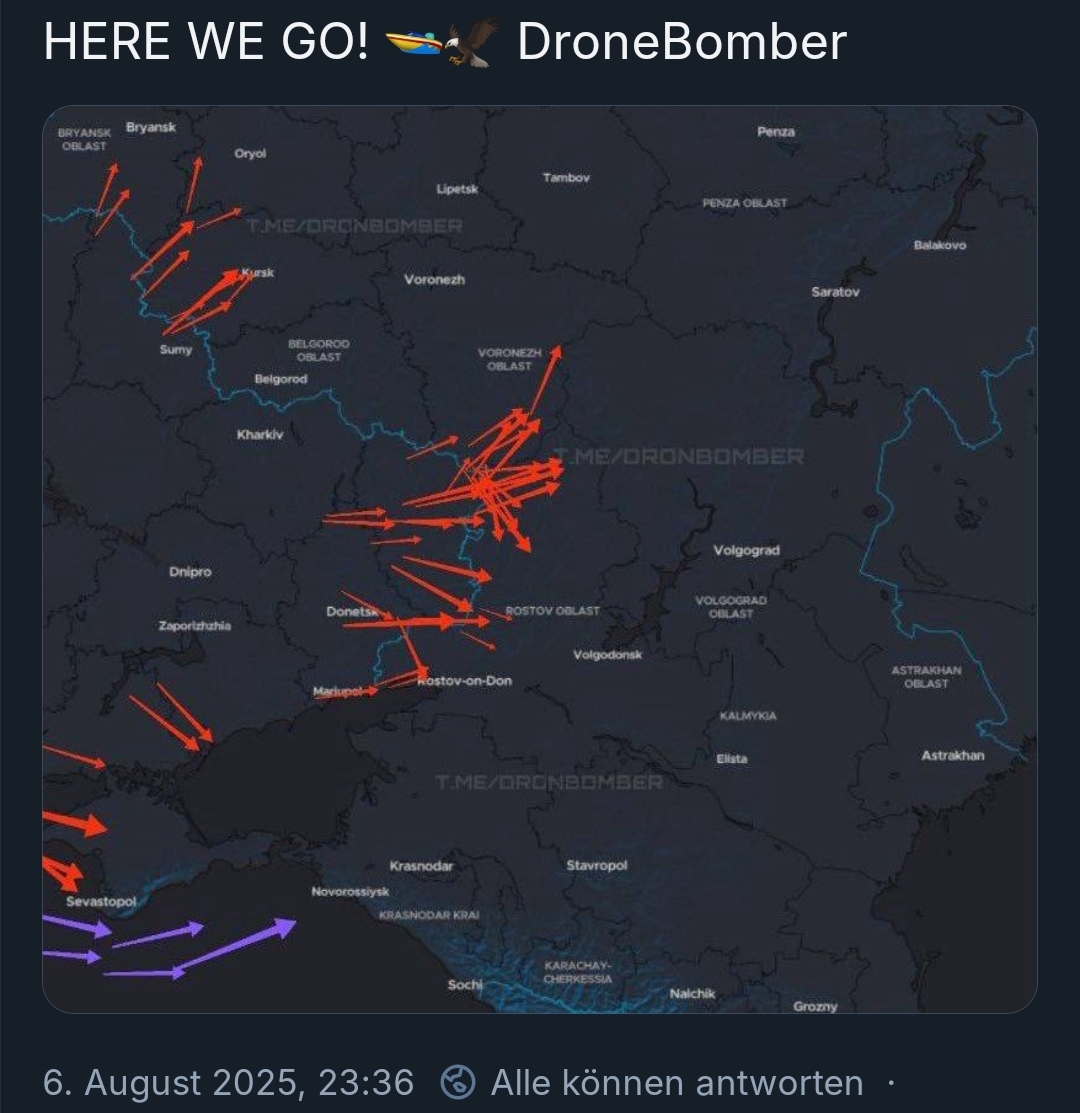Click the globe reply-settings icon
This screenshot has width=1080, height=1113.
tap(458, 1082)
